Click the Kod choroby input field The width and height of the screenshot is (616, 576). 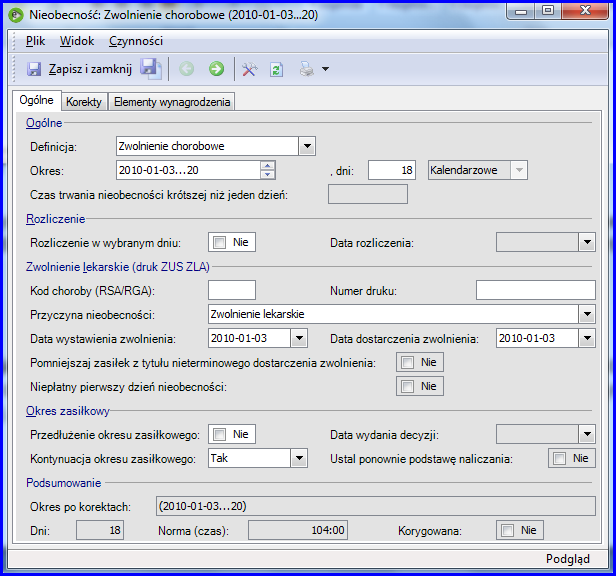(232, 290)
